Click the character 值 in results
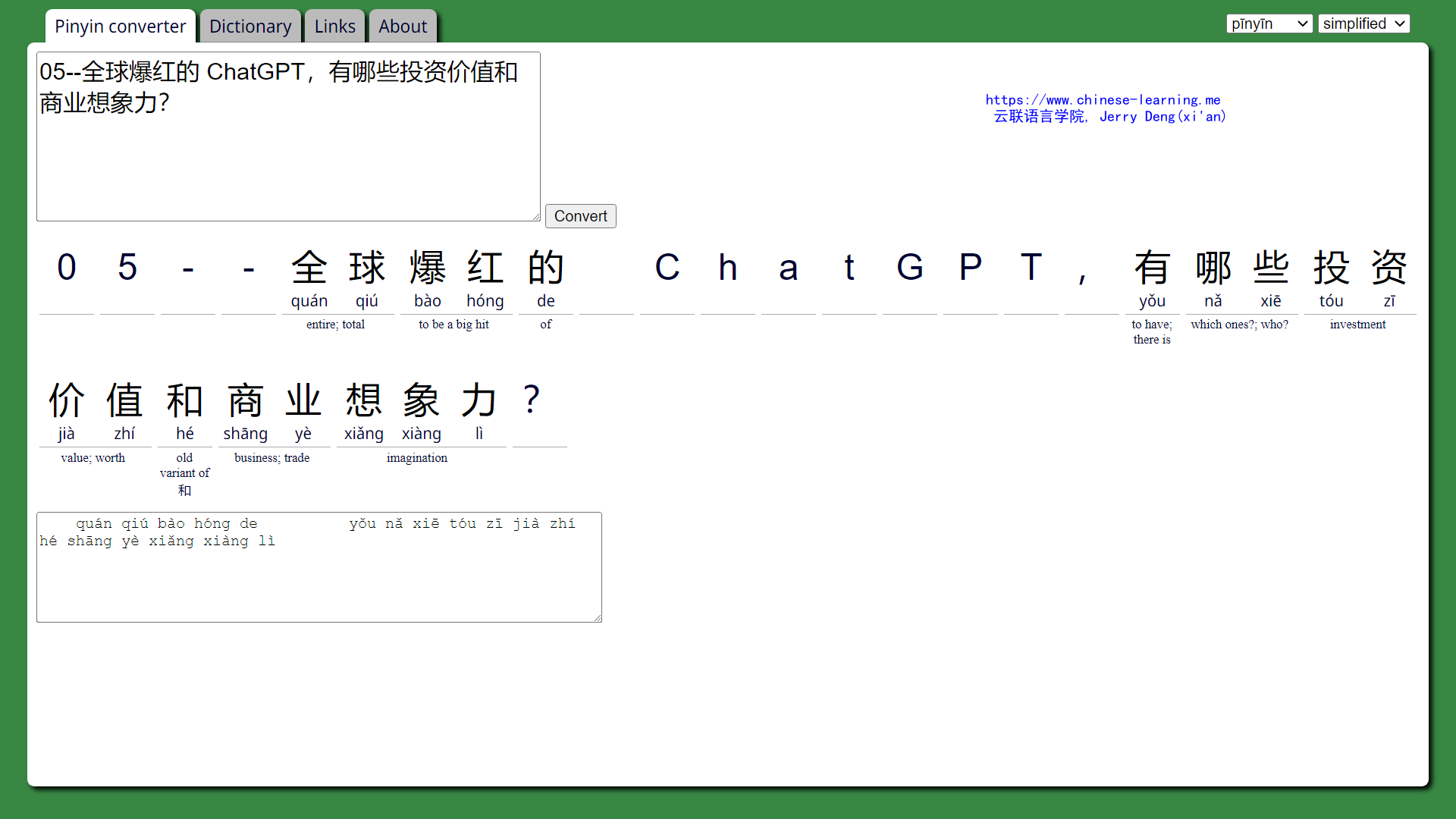1456x819 pixels. click(124, 400)
